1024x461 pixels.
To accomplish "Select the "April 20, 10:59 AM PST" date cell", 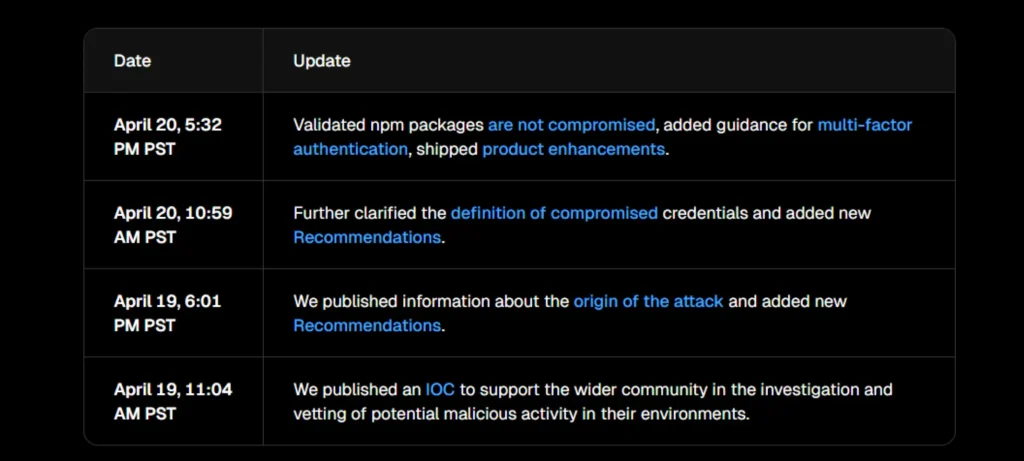I will (170, 225).
